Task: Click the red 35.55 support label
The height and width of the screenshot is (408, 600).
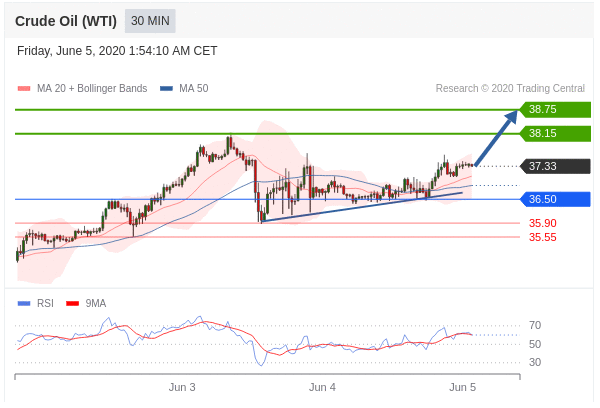Action: 543,237
